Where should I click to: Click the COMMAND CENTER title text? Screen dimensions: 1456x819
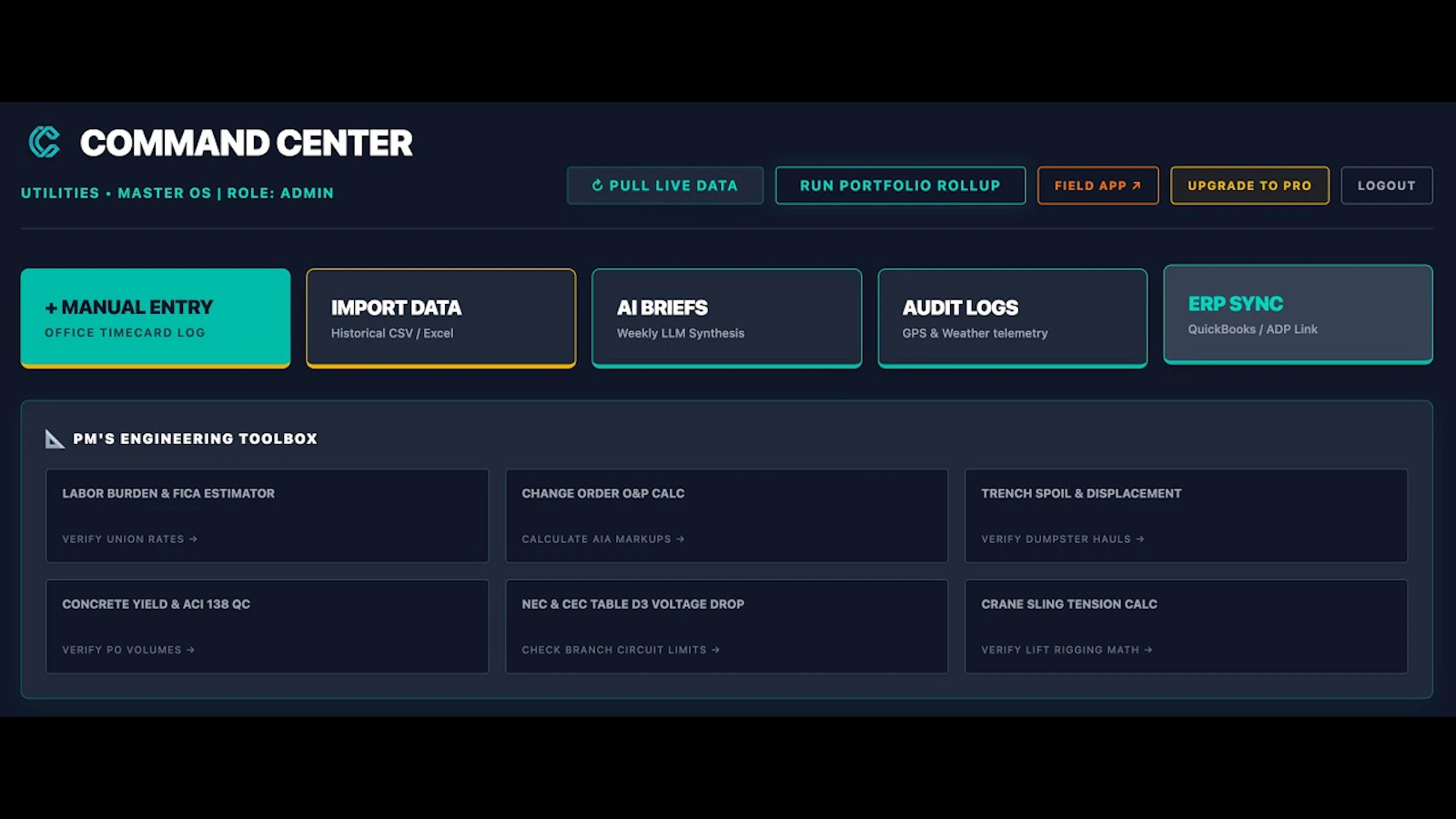tap(246, 143)
